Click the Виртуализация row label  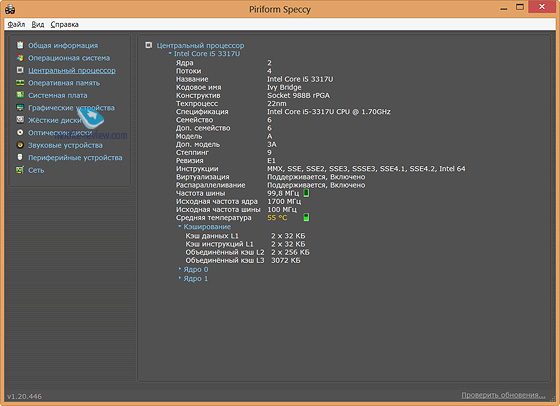pyautogui.click(x=202, y=177)
